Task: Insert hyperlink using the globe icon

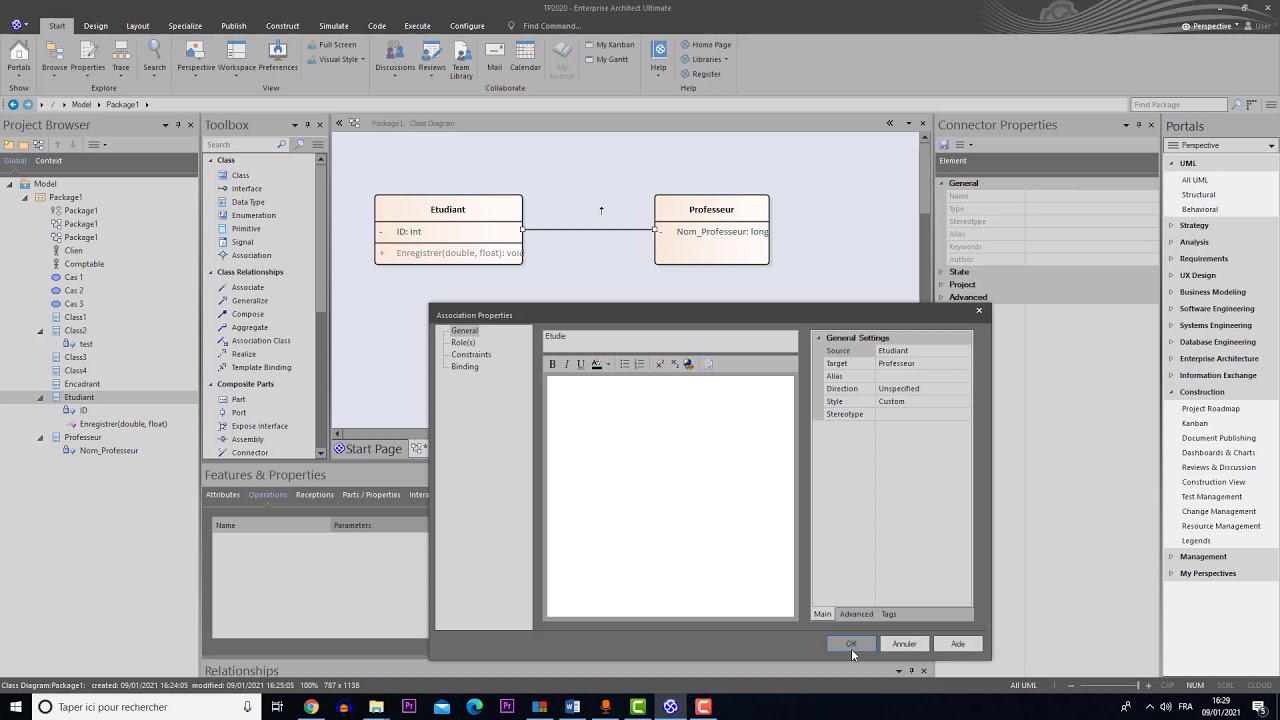Action: (x=688, y=364)
